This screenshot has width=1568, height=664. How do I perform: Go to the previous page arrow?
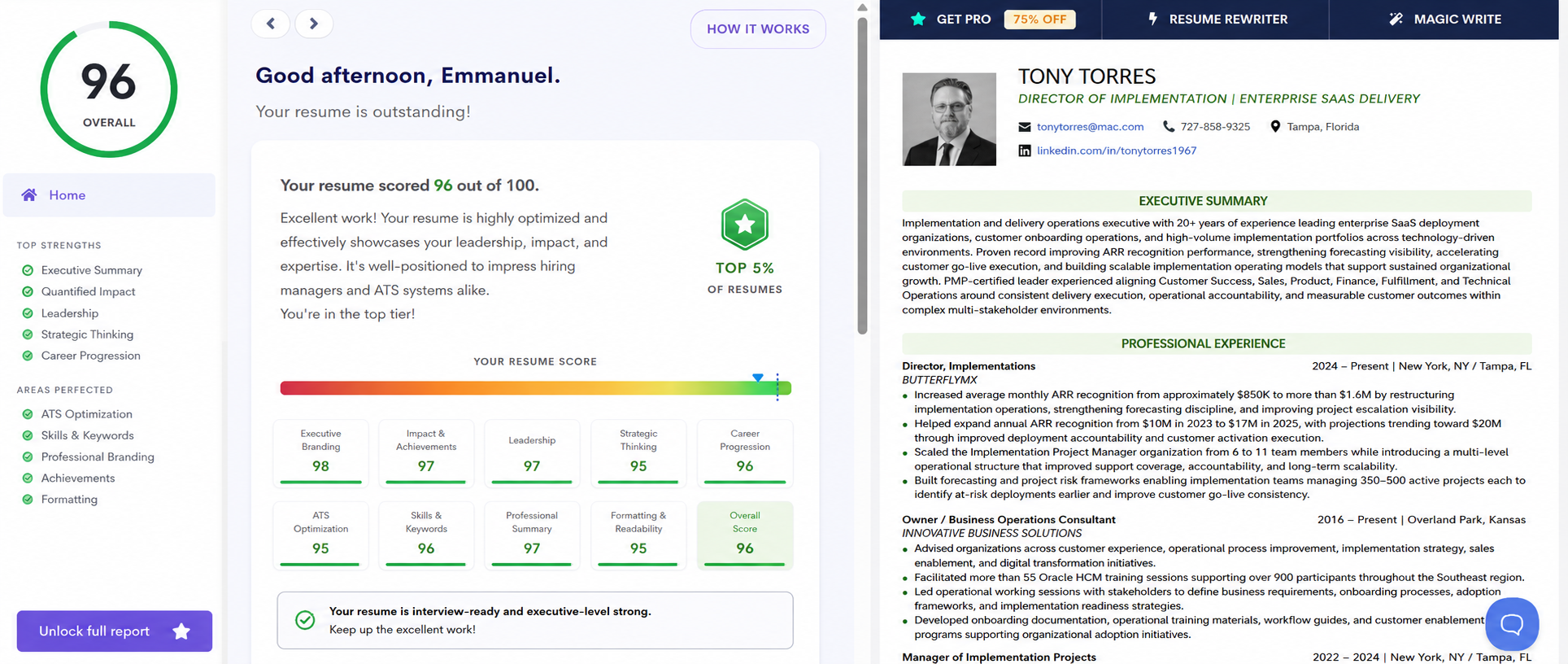[271, 24]
